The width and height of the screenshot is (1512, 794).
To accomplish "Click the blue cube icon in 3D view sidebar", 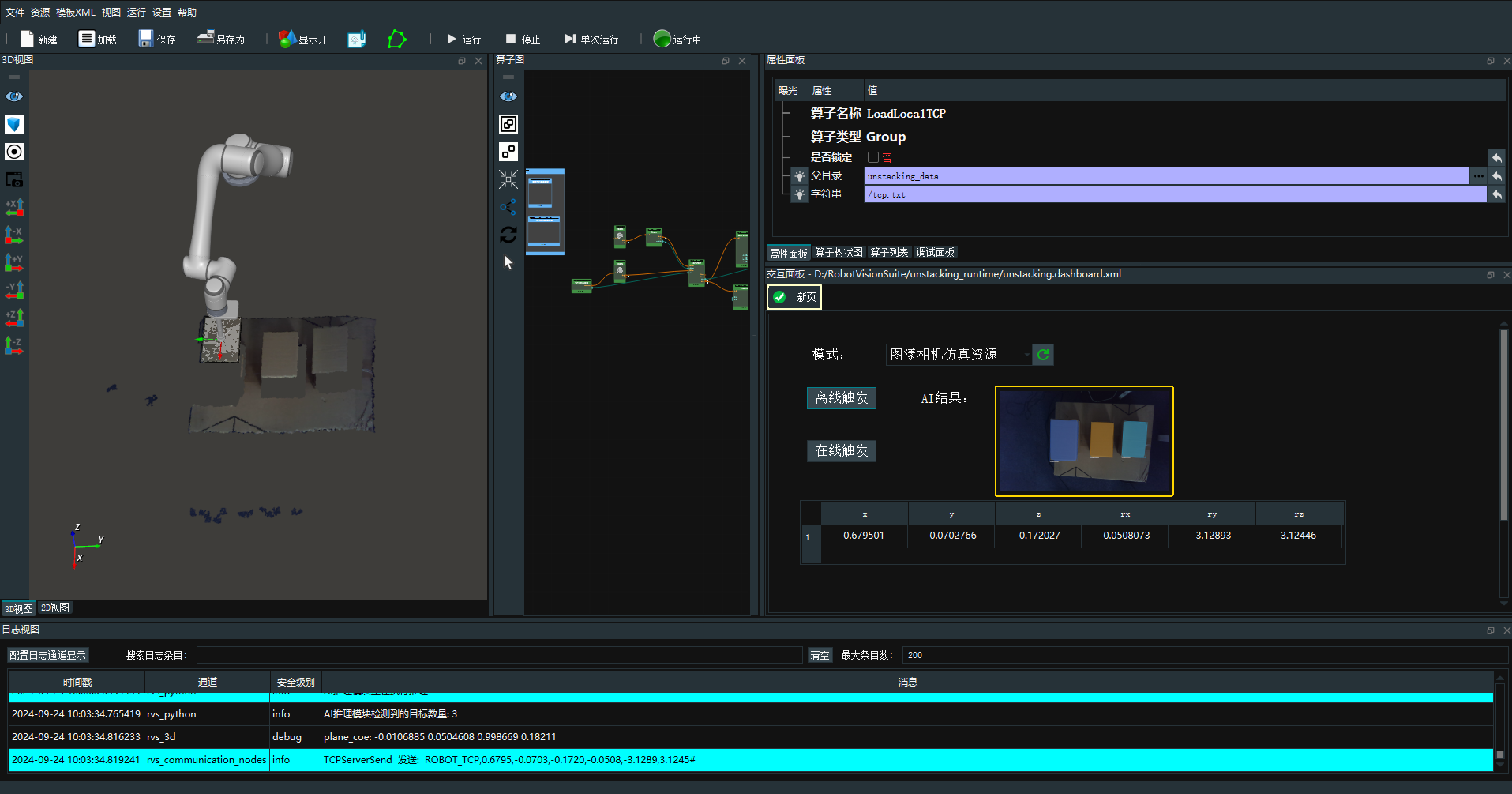I will coord(14,124).
